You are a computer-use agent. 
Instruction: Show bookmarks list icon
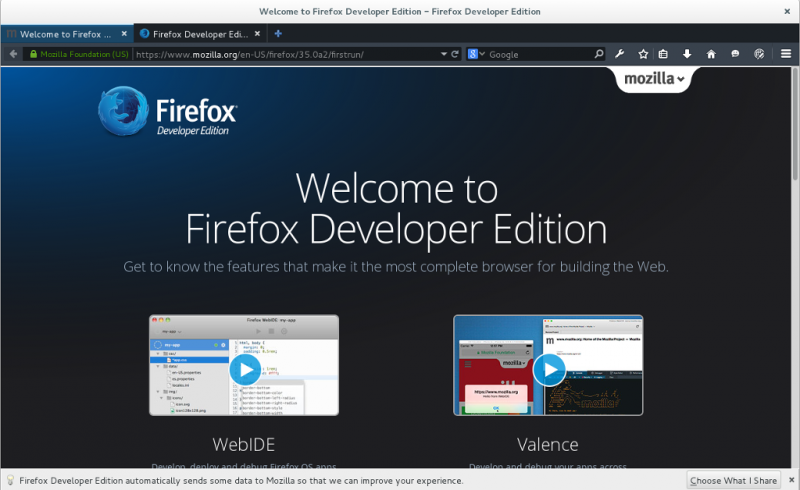663,54
